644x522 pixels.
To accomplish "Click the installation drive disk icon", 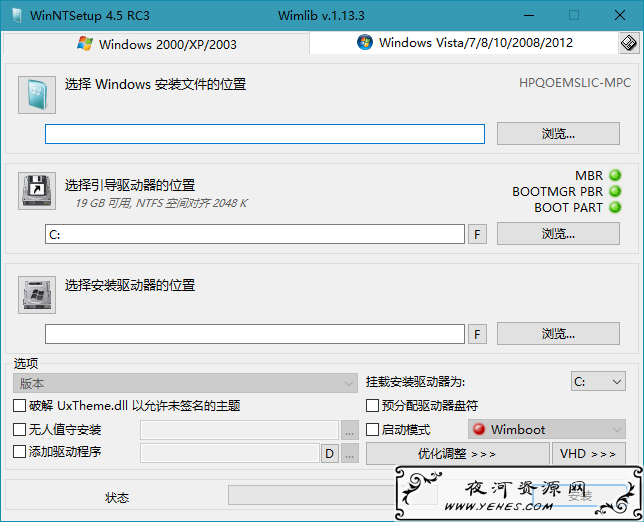I will tap(37, 295).
